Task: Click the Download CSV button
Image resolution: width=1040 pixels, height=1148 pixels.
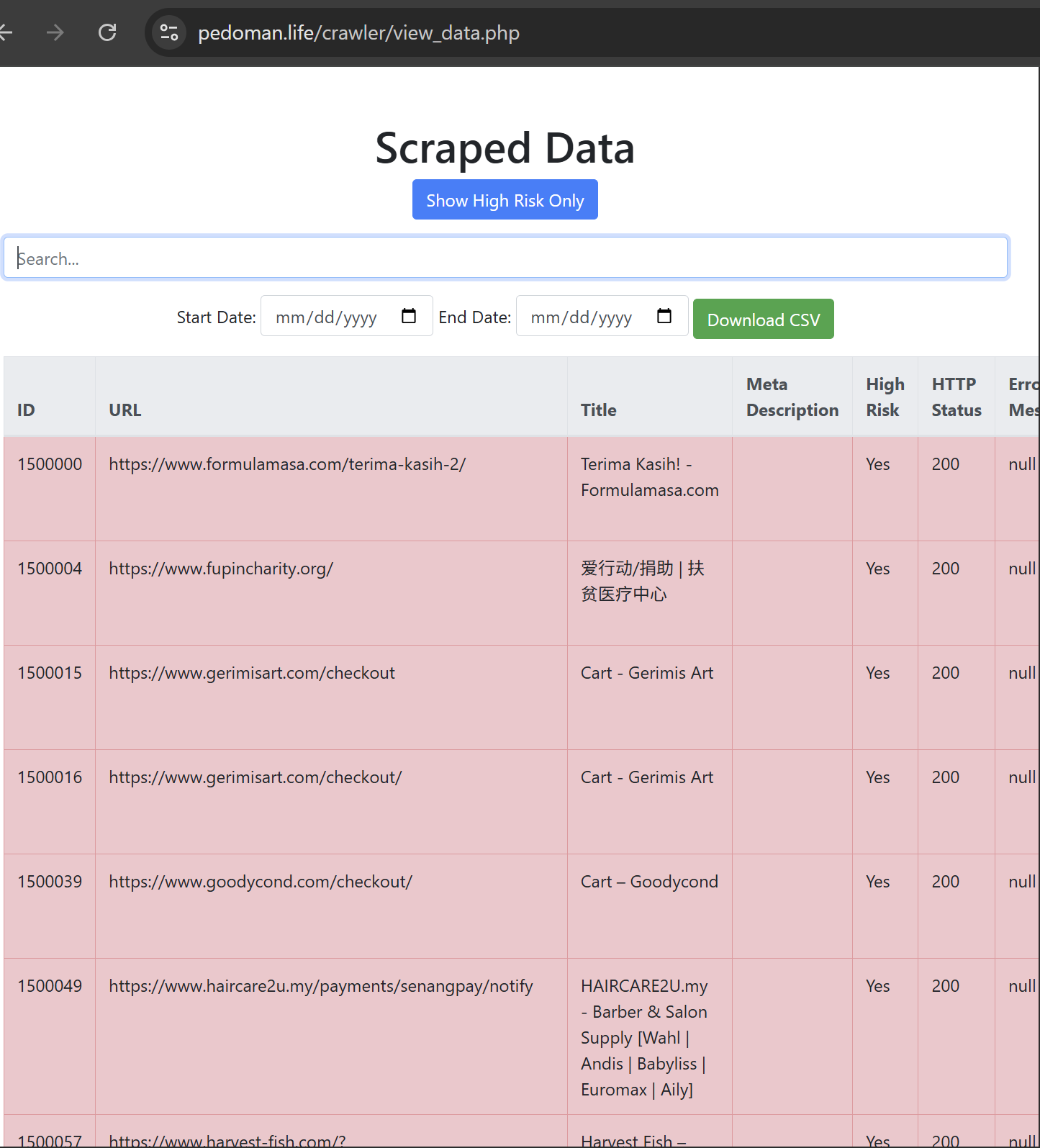Action: pos(764,319)
